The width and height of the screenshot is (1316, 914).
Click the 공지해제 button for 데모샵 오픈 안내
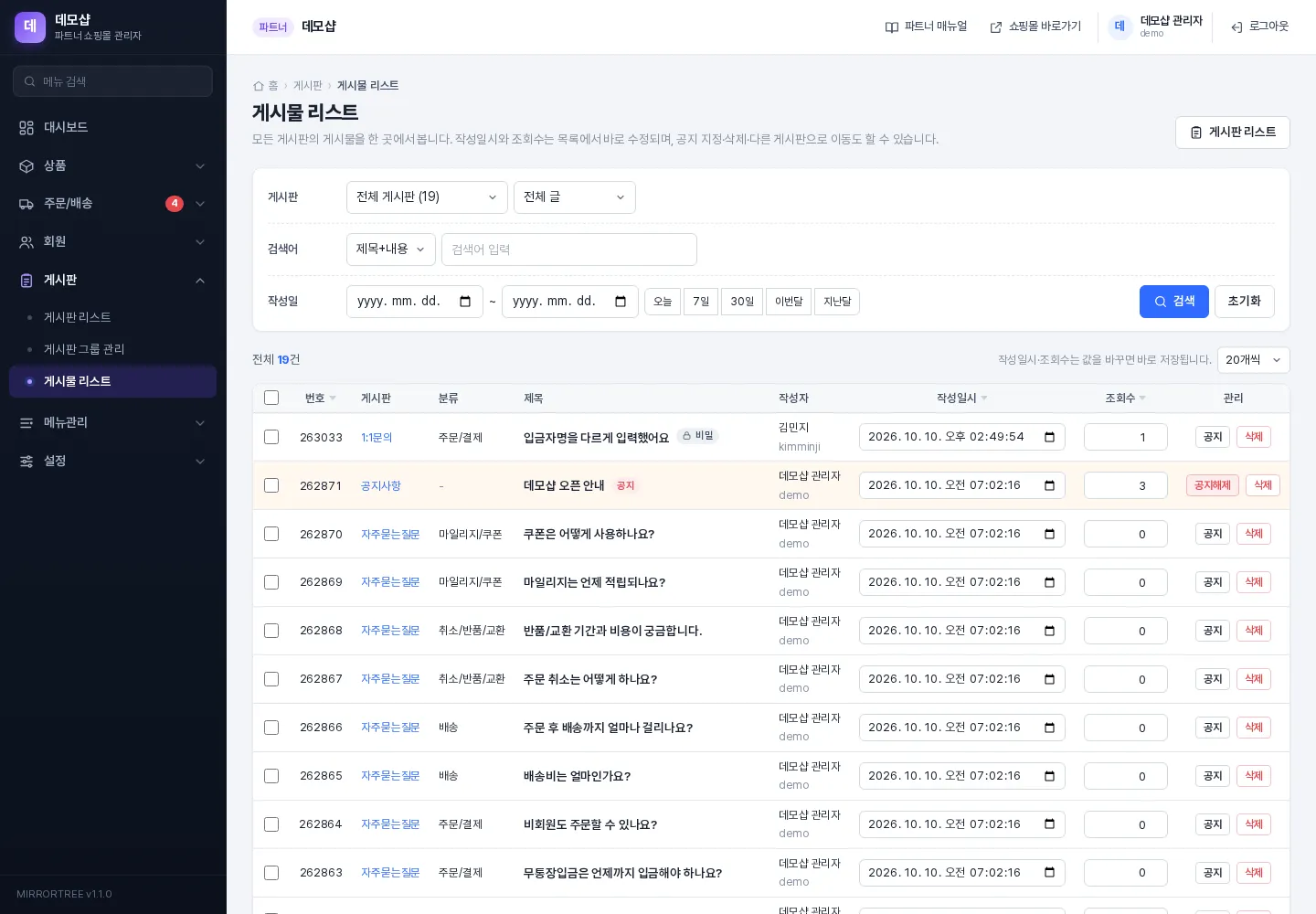pyautogui.click(x=1213, y=485)
